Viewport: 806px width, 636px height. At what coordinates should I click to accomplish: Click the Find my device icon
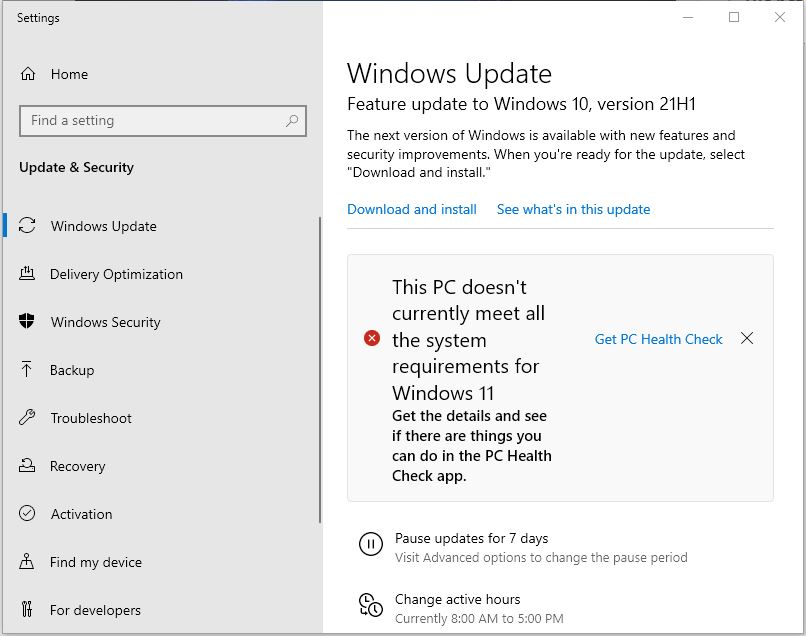(x=27, y=561)
